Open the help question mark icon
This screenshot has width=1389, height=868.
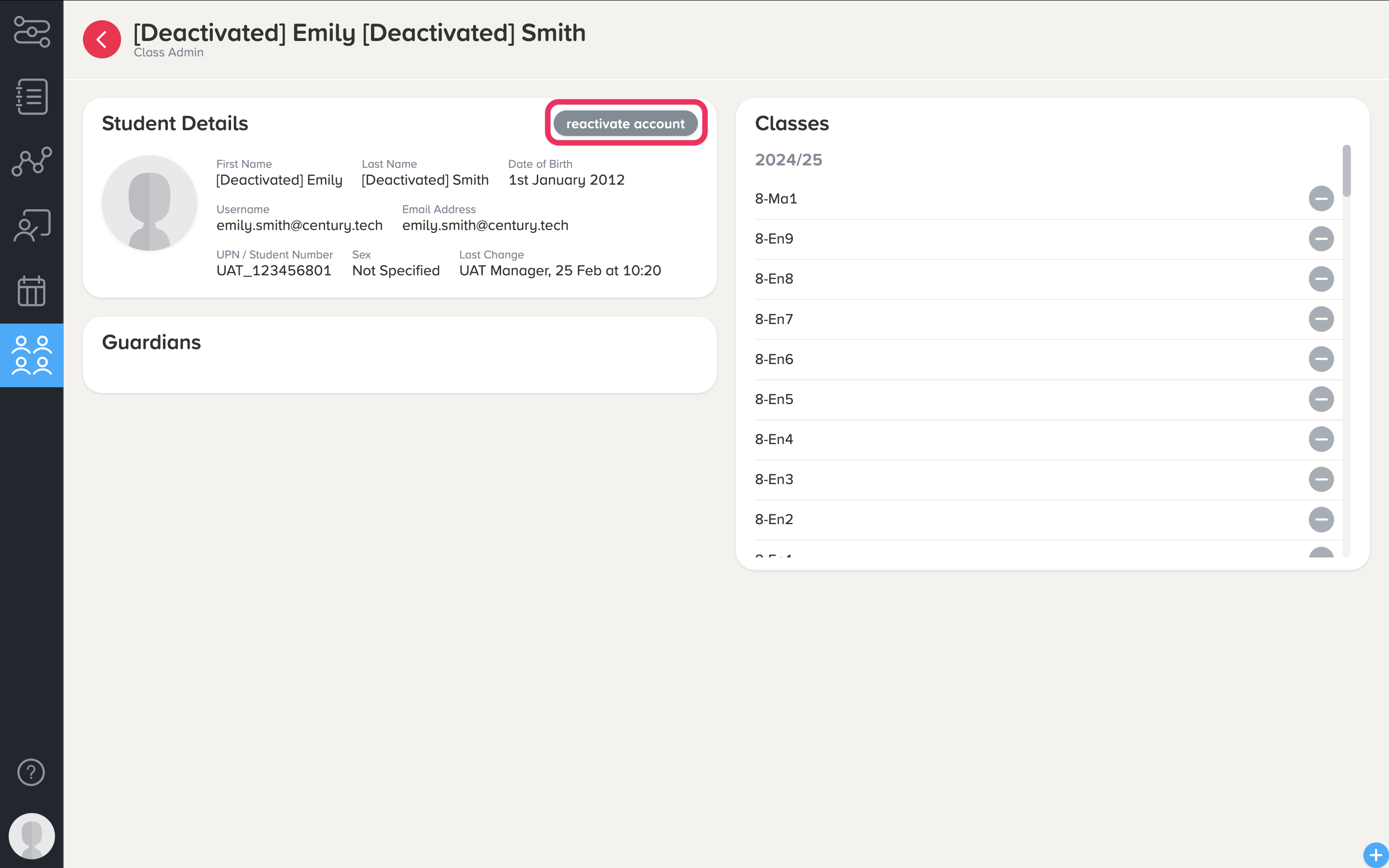point(31,772)
